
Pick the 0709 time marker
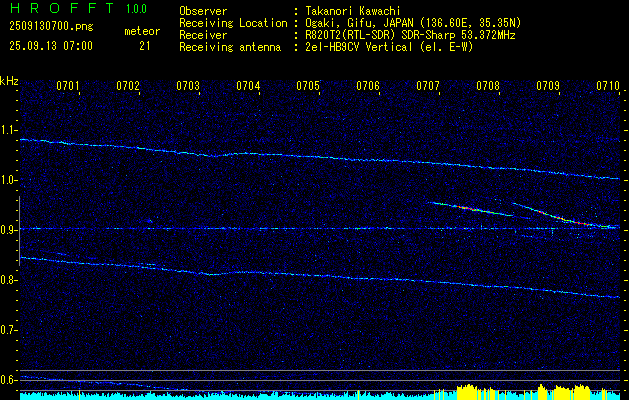click(548, 86)
